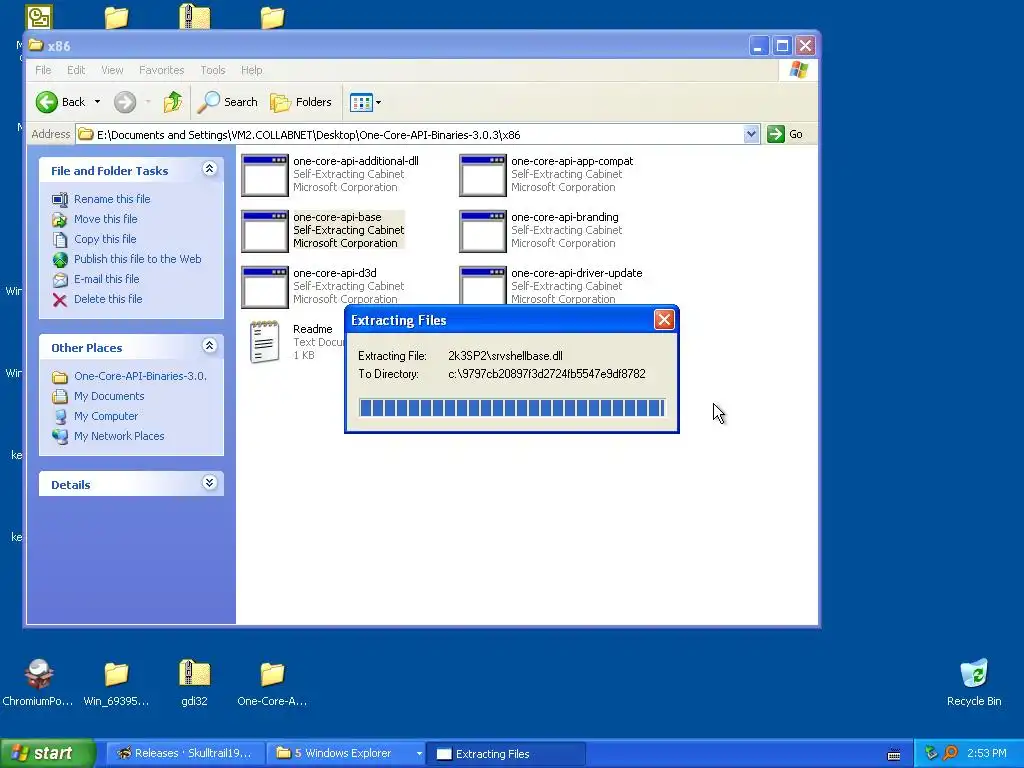Expand the address bar dropdown
1024x768 pixels.
[x=751, y=135]
